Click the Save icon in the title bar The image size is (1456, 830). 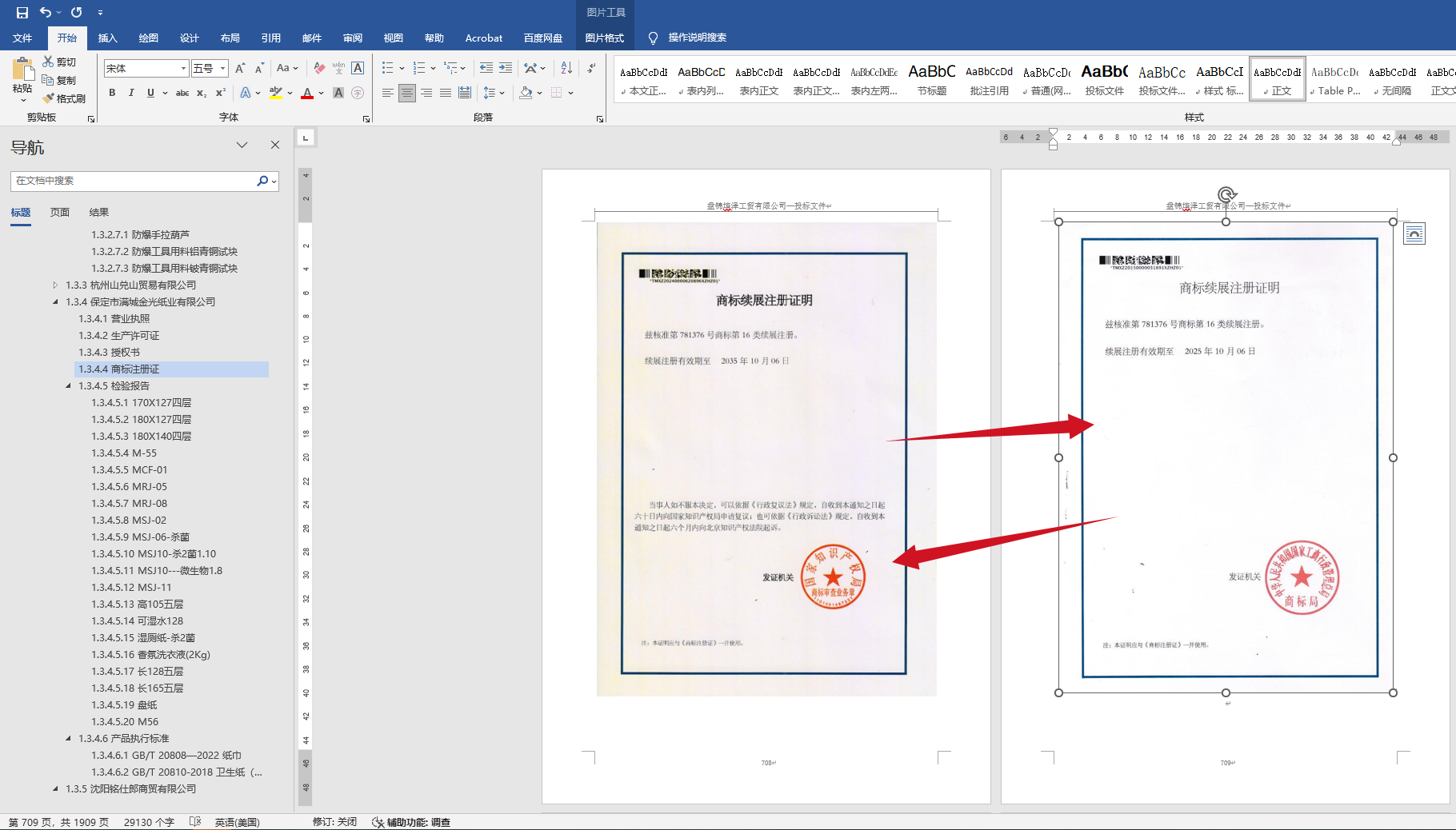(x=22, y=12)
